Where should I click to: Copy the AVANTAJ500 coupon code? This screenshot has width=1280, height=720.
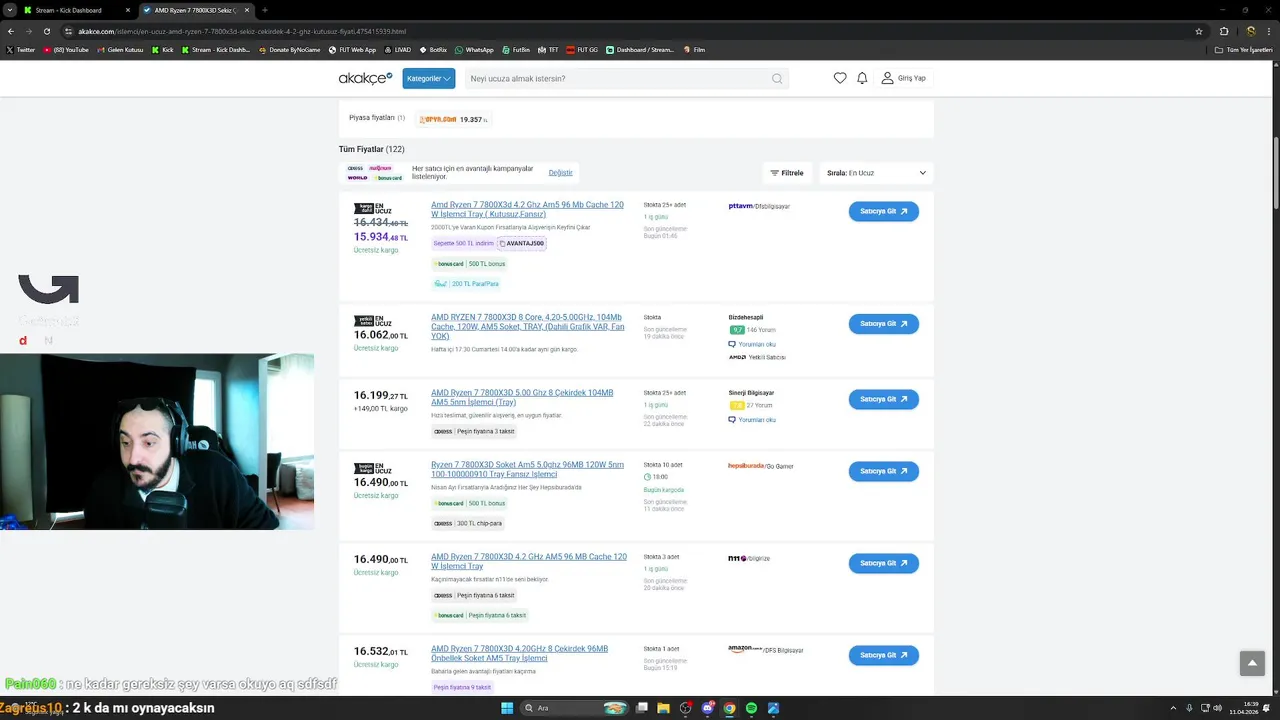521,243
